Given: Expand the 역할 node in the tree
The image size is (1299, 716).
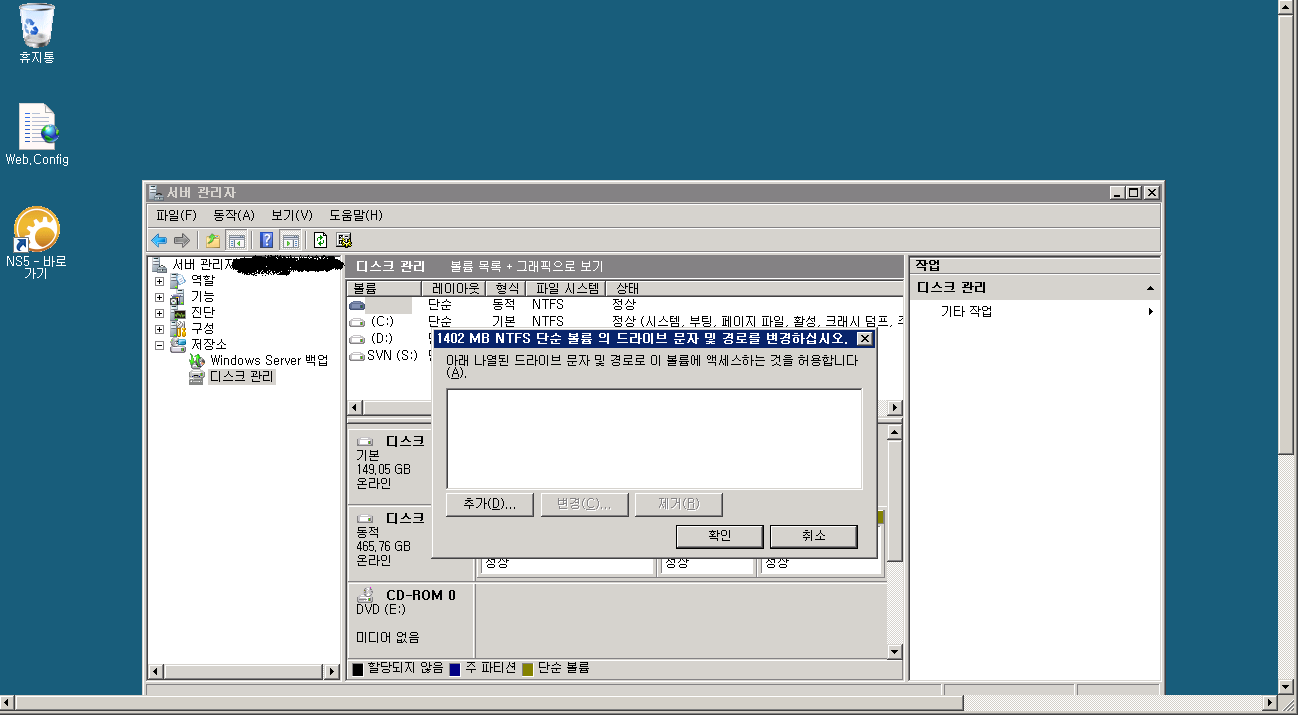Looking at the screenshot, I should tap(159, 281).
